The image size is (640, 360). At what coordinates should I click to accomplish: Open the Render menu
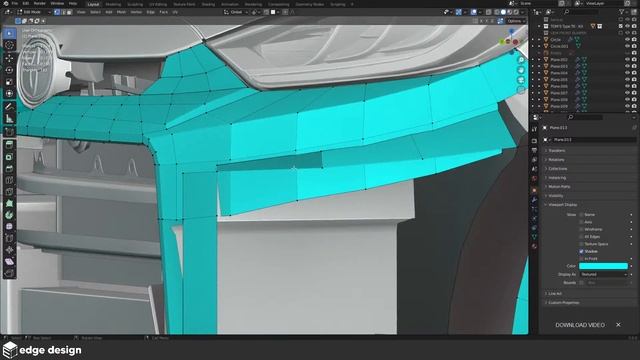(x=40, y=4)
